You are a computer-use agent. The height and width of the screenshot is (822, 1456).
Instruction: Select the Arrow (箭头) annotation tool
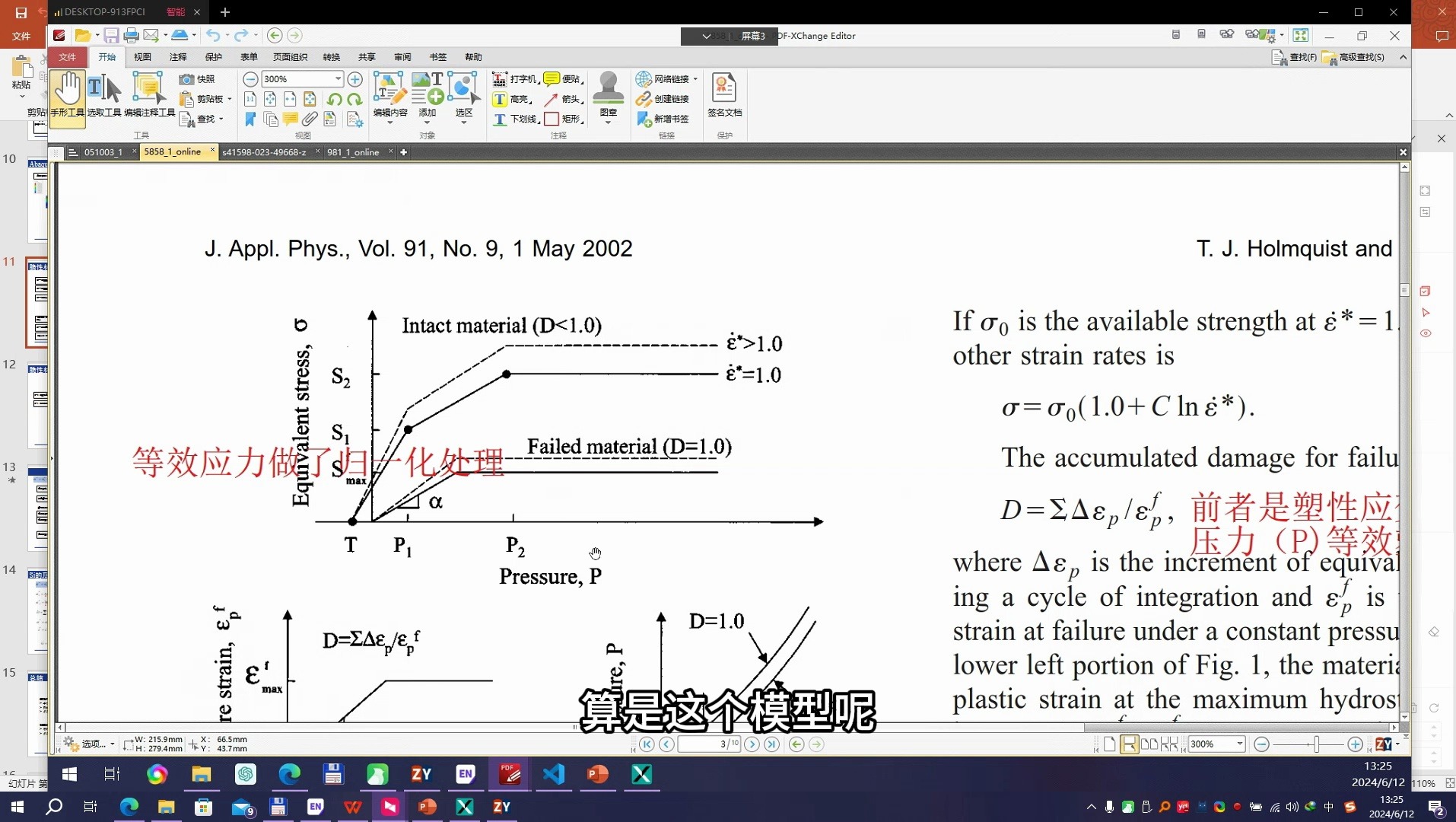(563, 99)
